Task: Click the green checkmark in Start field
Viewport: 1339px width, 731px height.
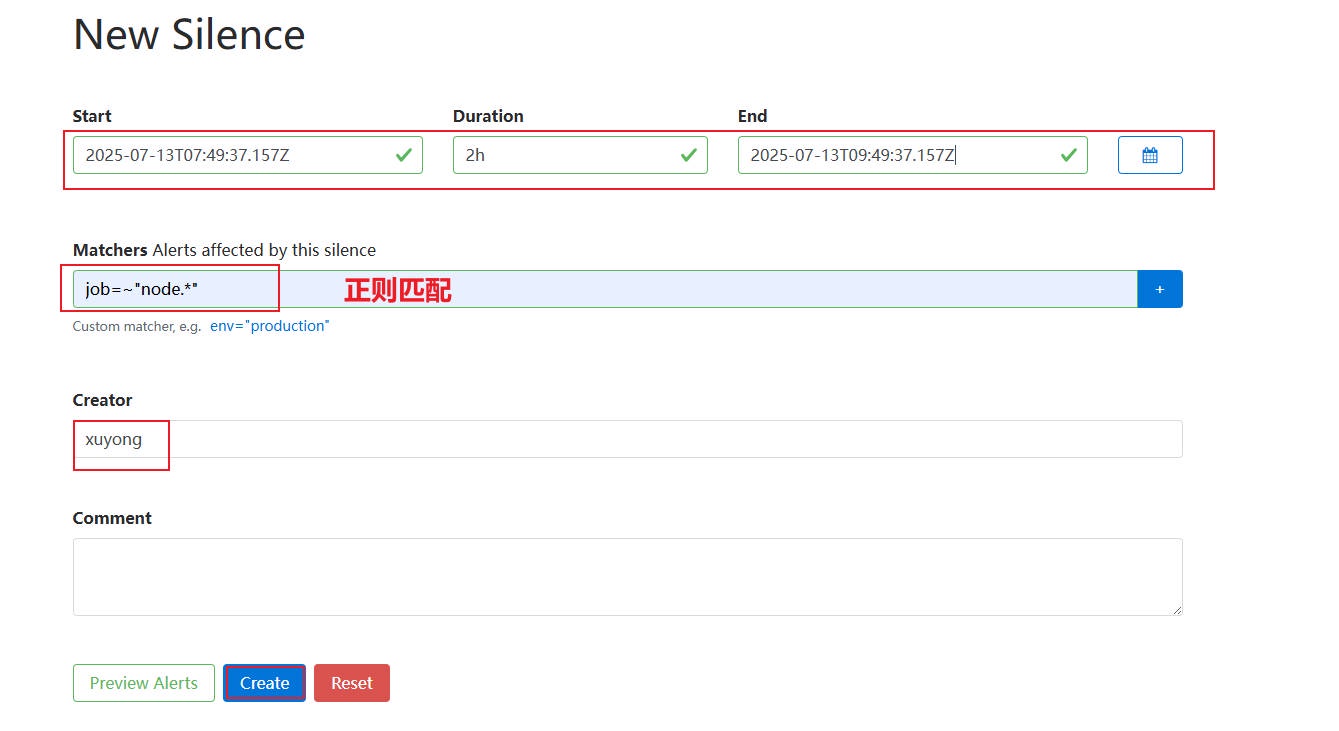Action: (403, 155)
